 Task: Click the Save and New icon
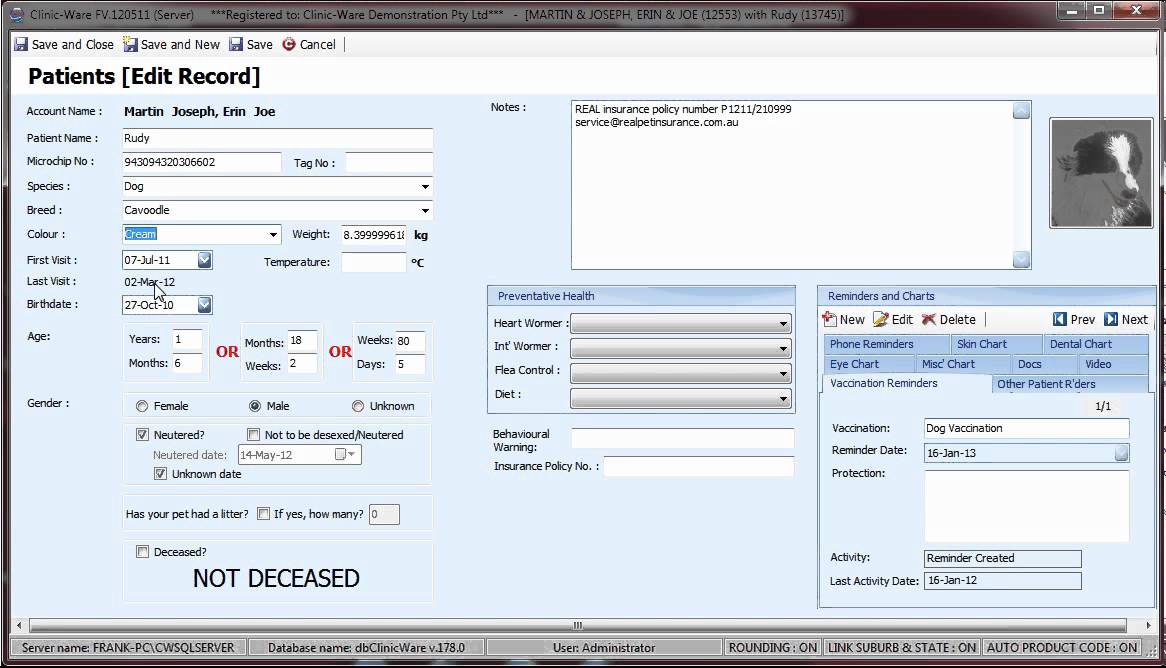(130, 45)
